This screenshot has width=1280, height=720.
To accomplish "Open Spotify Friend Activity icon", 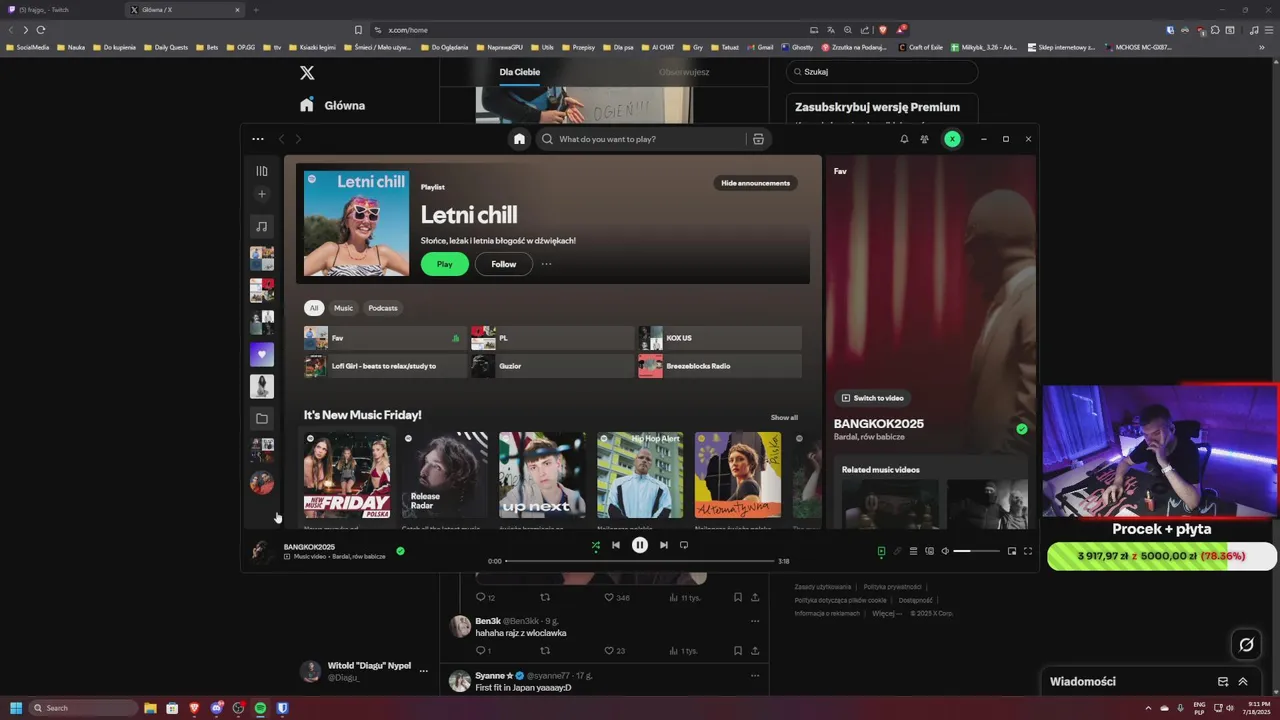I will pos(924,139).
